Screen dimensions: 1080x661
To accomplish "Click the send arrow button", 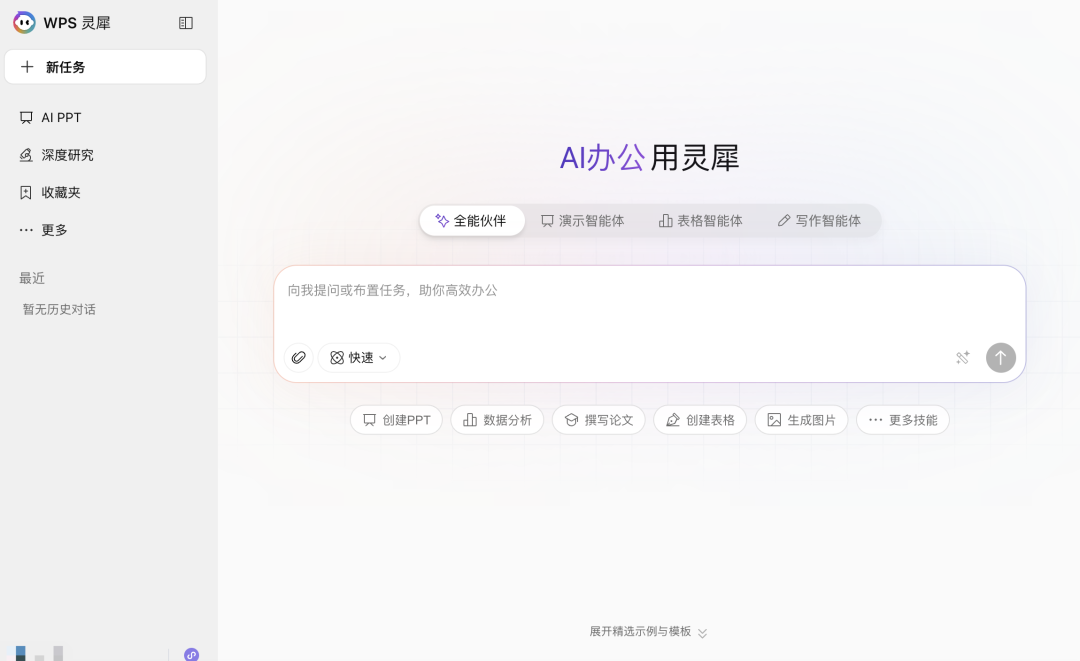I will tap(1001, 358).
